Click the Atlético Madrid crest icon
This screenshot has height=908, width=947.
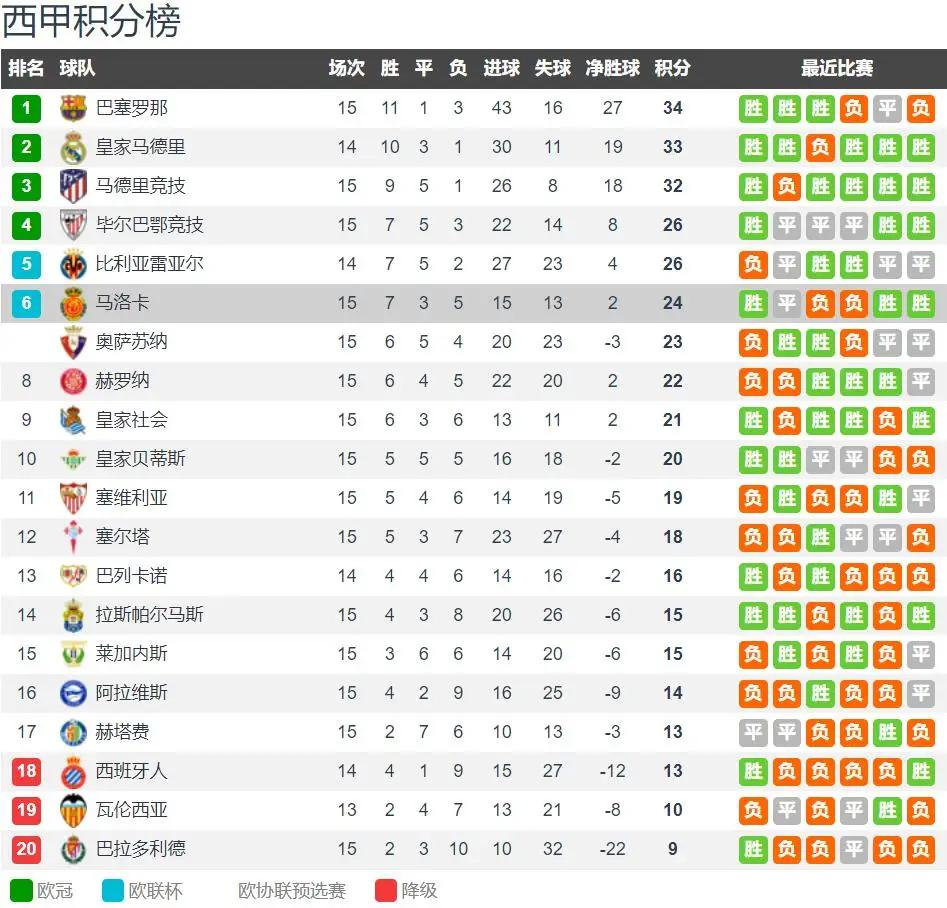pyautogui.click(x=73, y=186)
